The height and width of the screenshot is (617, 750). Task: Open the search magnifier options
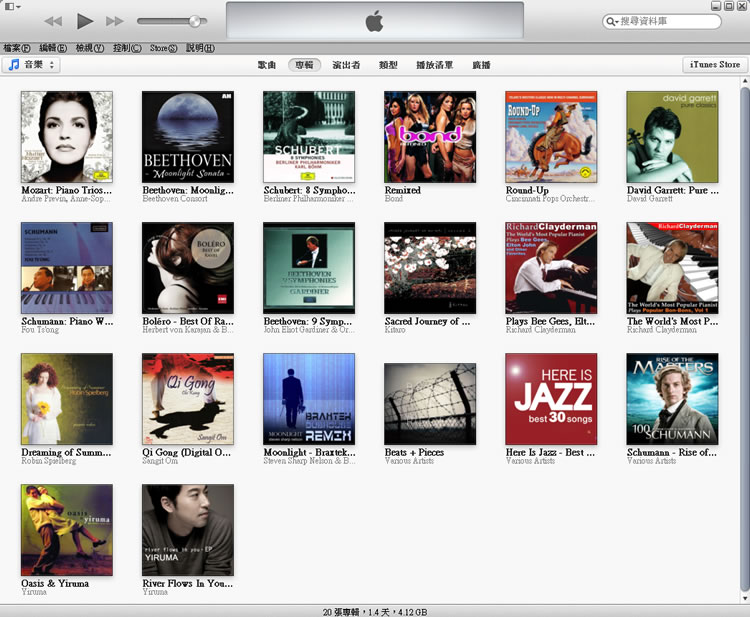612,21
